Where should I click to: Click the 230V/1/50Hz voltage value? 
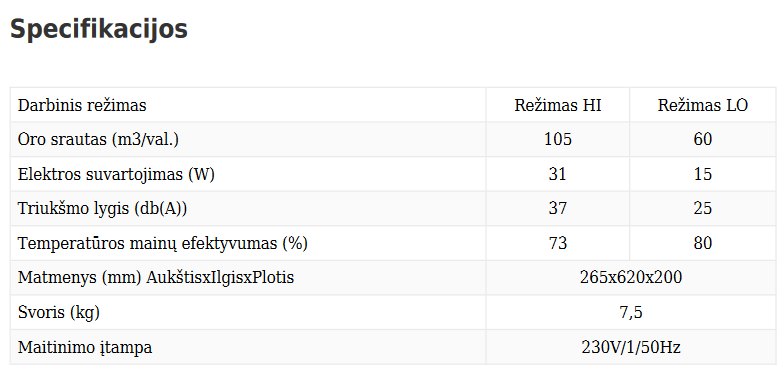coord(631,347)
